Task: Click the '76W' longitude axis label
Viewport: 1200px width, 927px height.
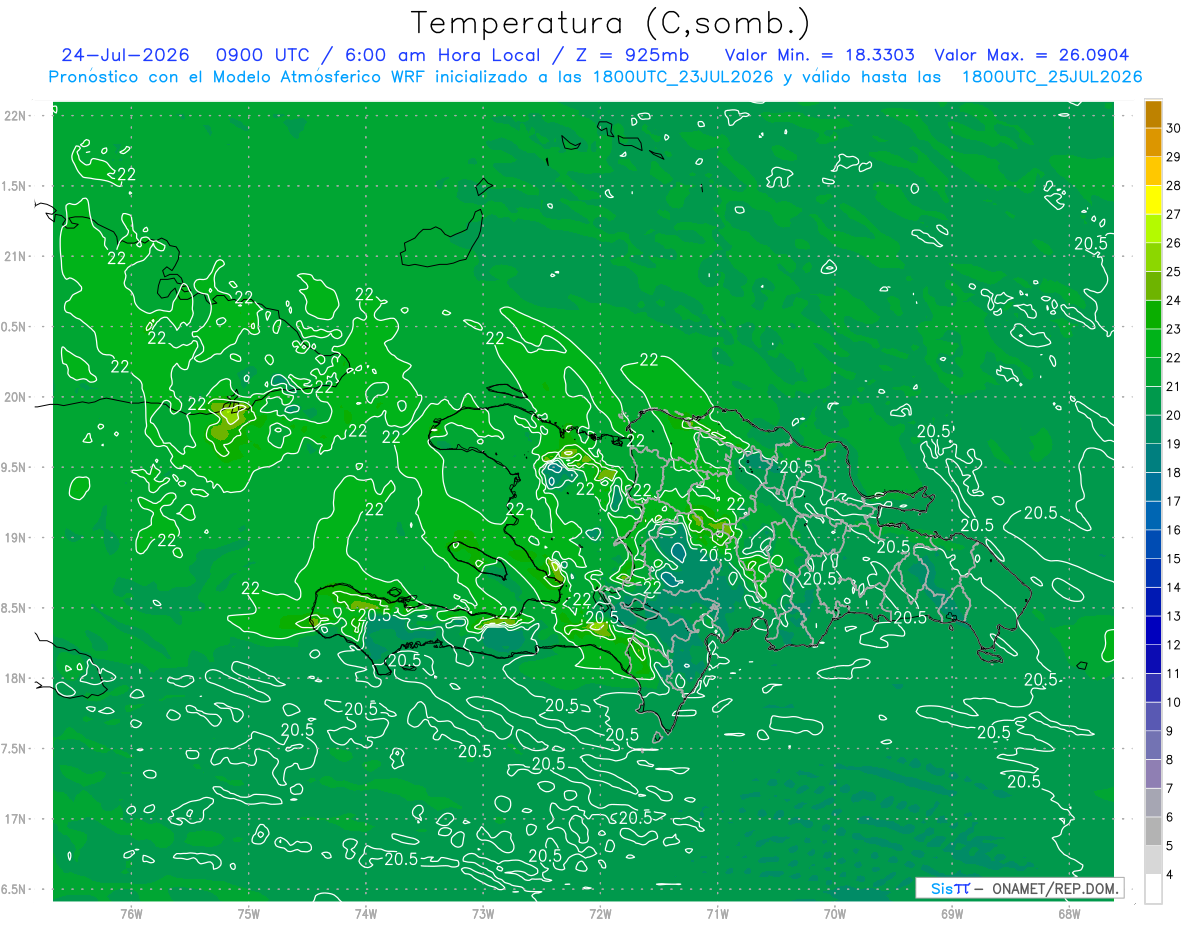Action: (131, 914)
